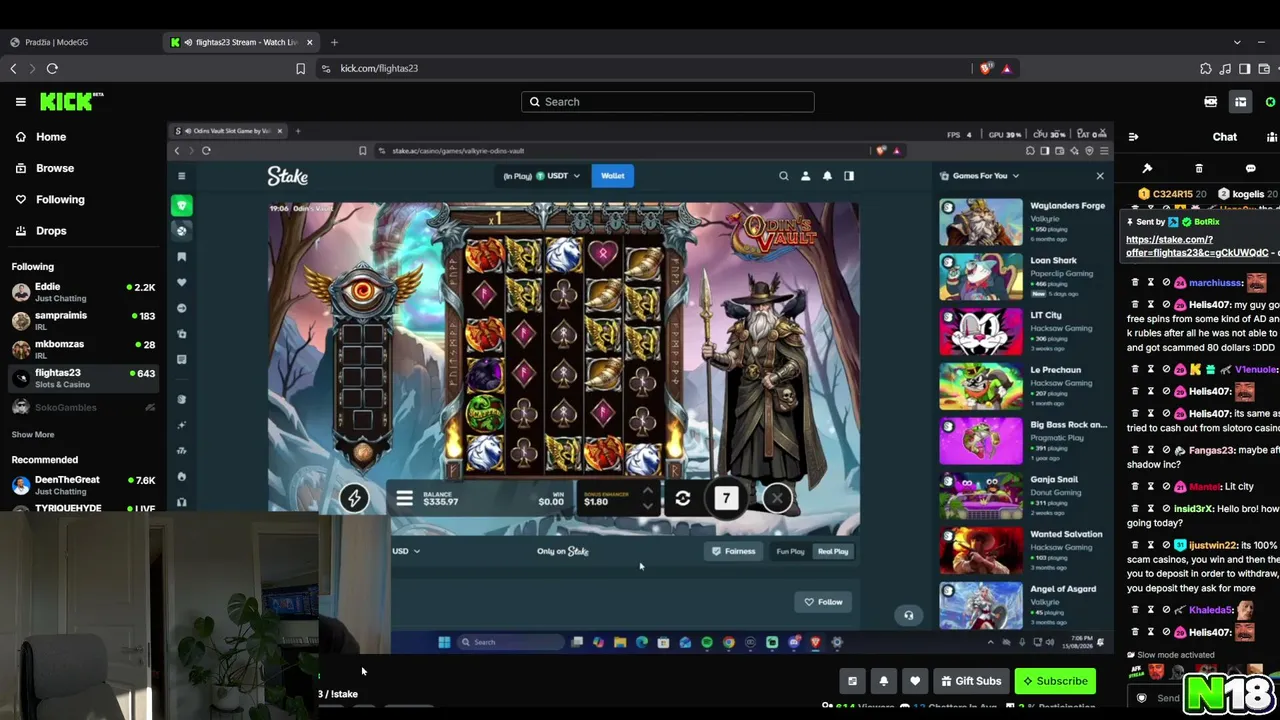Viewport: 1280px width, 720px height.
Task: Open the Browse section
Action: pos(44,168)
